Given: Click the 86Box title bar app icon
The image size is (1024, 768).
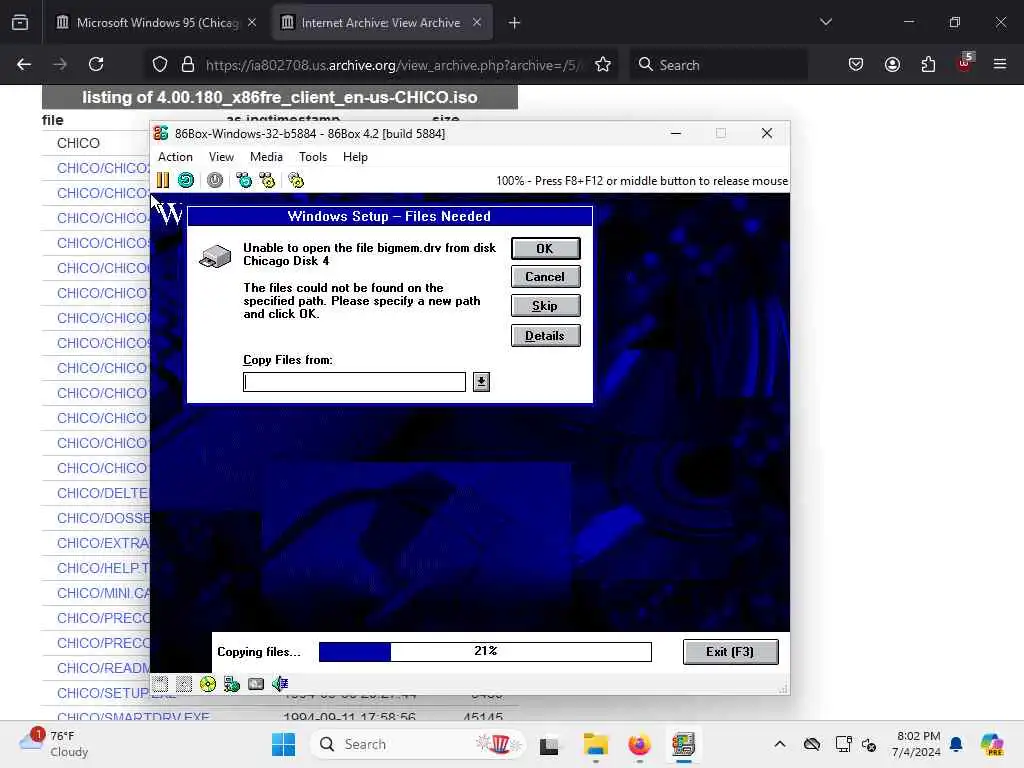Looking at the screenshot, I should click(x=161, y=133).
